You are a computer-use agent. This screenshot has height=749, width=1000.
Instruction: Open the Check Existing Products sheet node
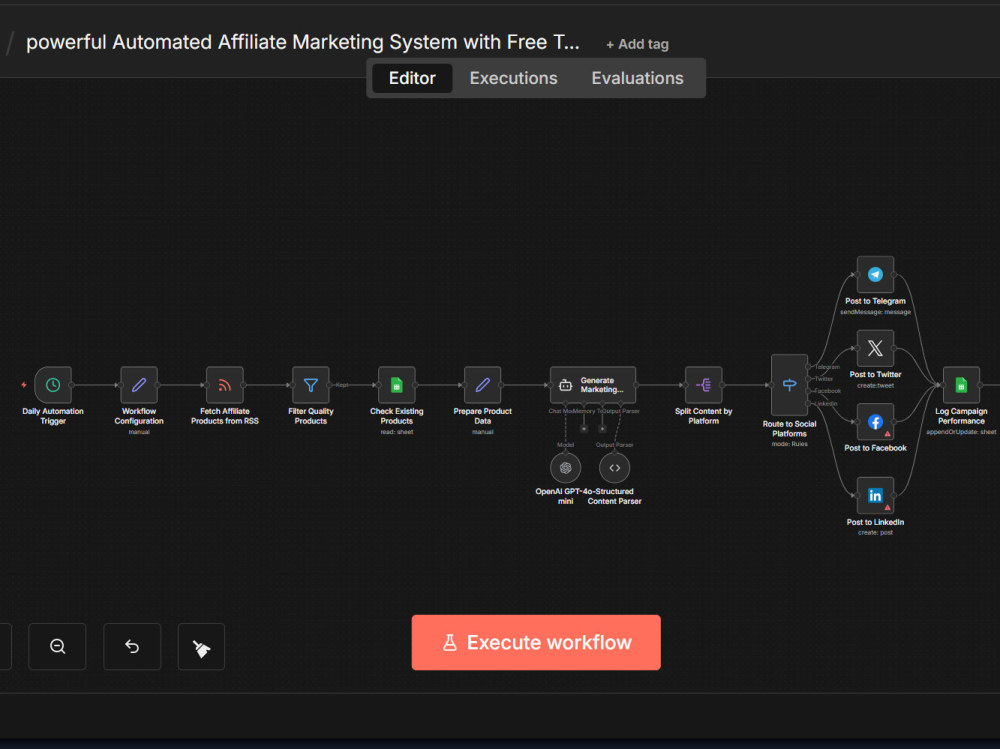[x=397, y=385]
